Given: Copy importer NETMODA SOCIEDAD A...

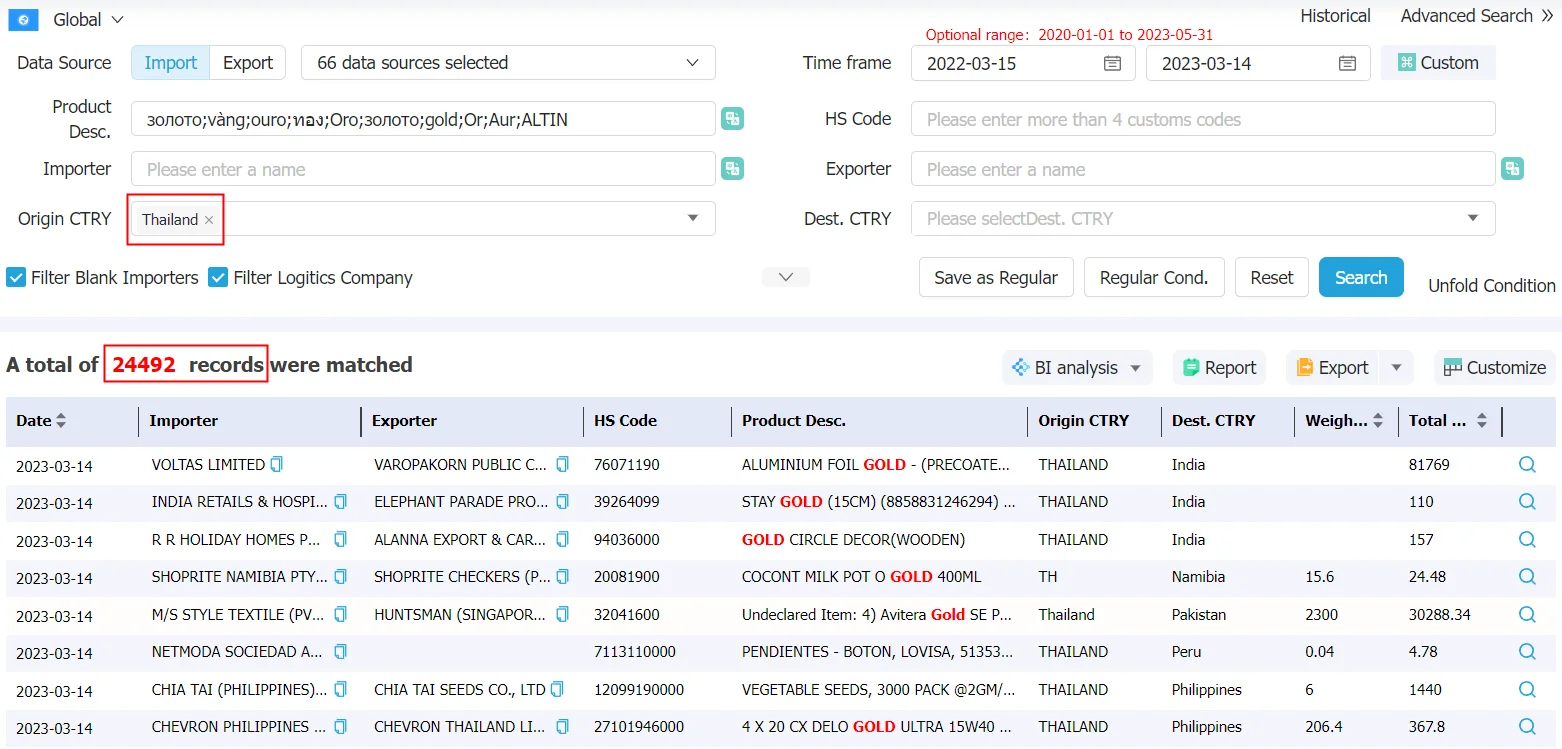Looking at the screenshot, I should pos(340,652).
